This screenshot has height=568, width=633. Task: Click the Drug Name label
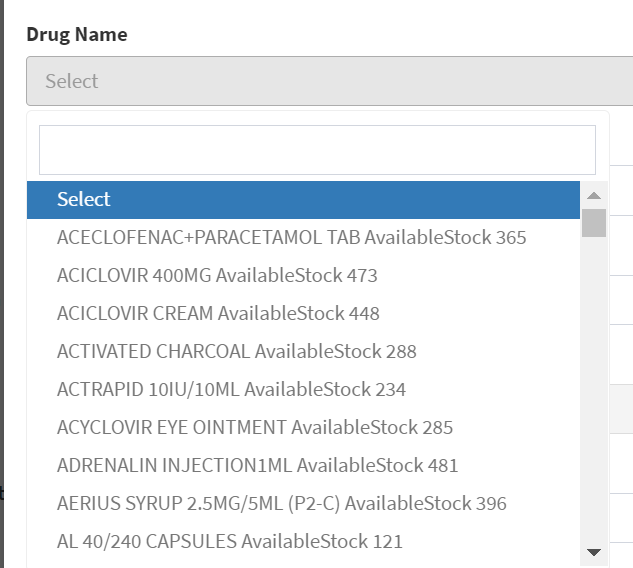pyautogui.click(x=77, y=34)
